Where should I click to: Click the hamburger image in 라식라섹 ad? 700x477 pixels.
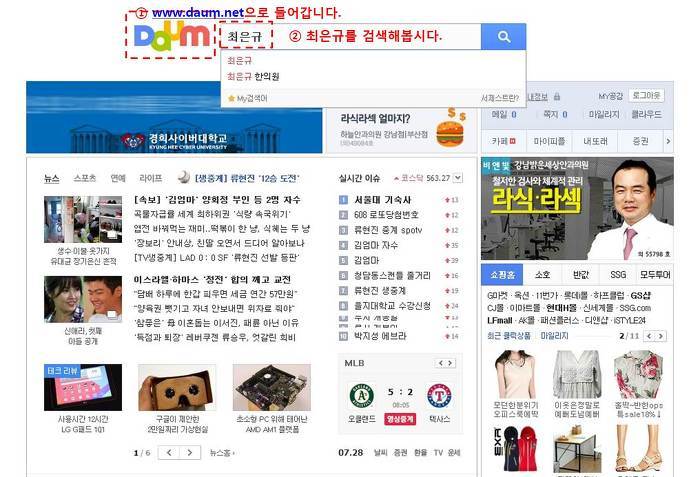coord(450,133)
